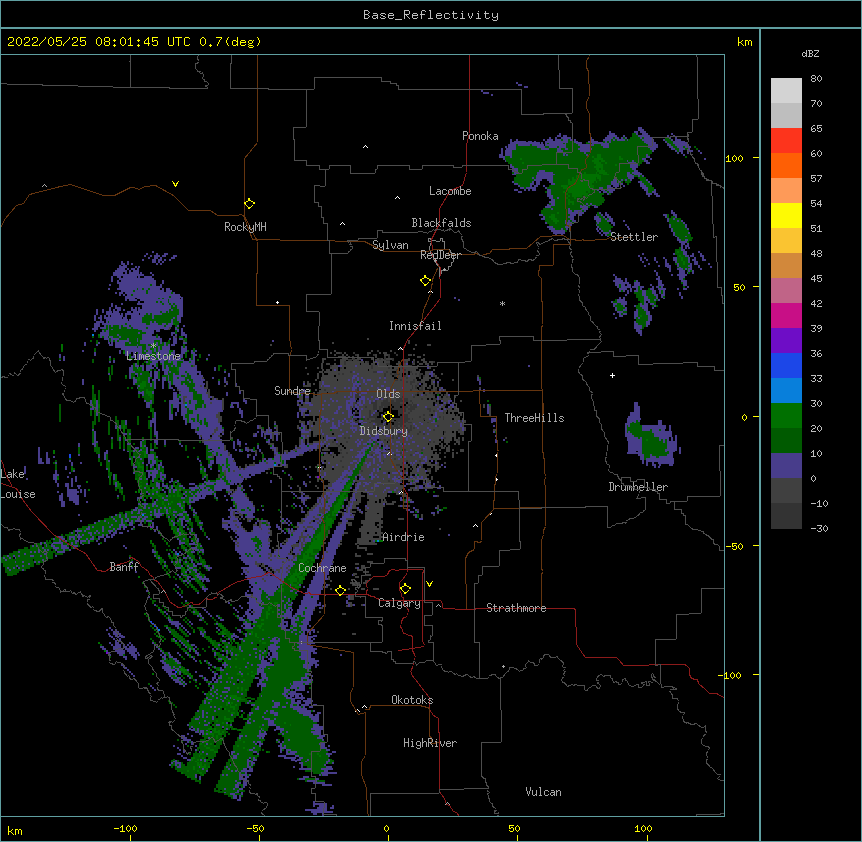Image resolution: width=862 pixels, height=842 pixels.
Task: Click the RockyMH label
Action: [x=245, y=226]
